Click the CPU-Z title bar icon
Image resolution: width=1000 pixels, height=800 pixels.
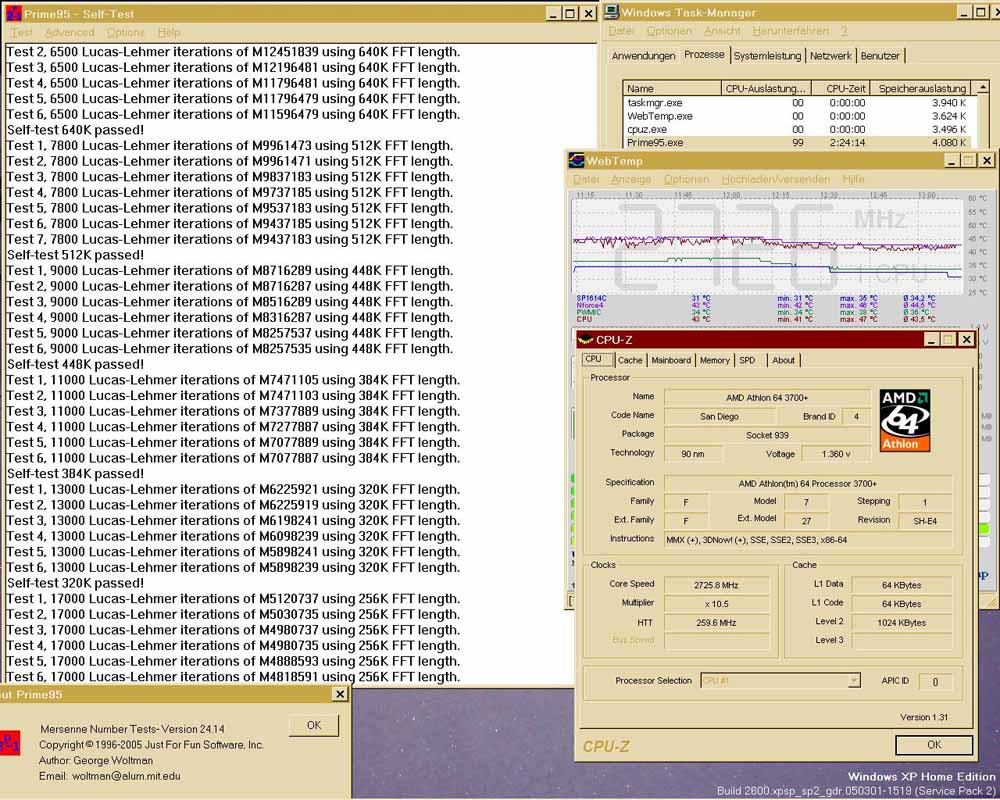585,339
